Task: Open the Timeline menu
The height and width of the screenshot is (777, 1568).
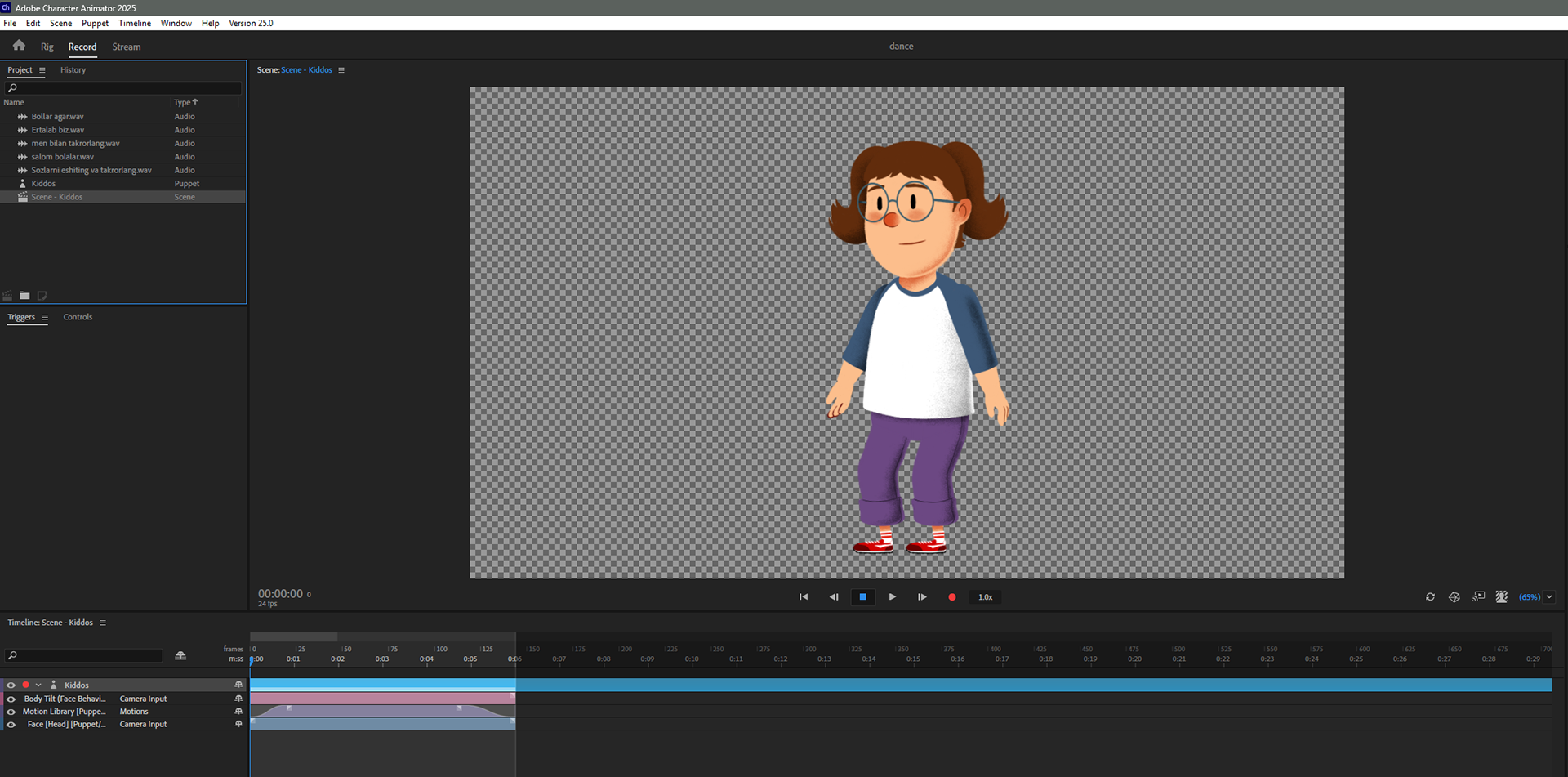Action: [x=135, y=23]
